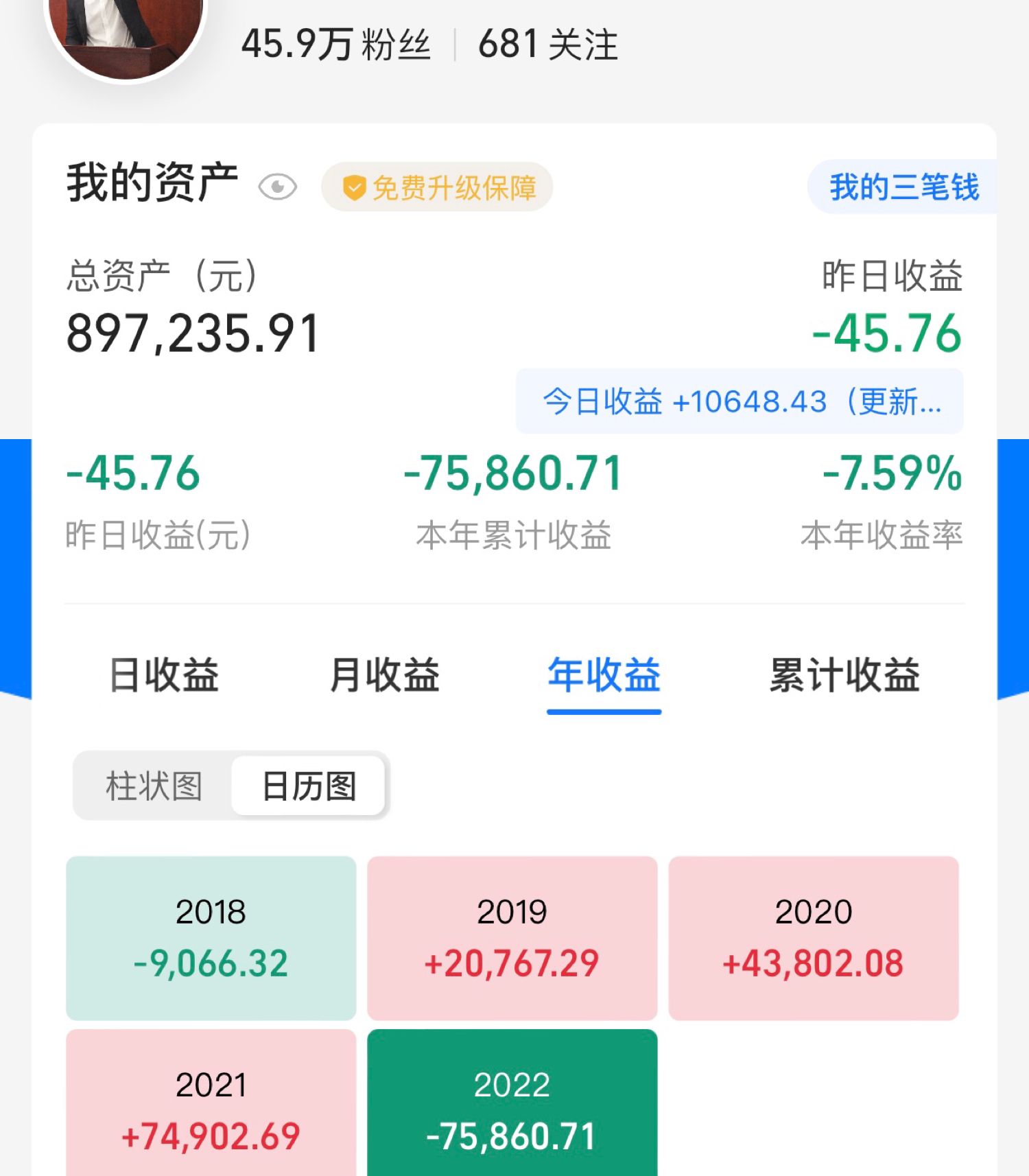The image size is (1029, 1176).
Task: Tap the shield icon on upgrade badge
Action: (x=354, y=188)
